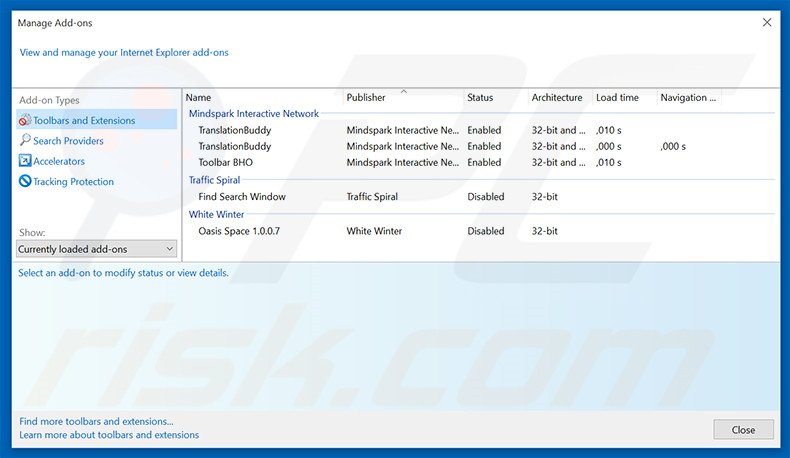This screenshot has width=790, height=458.
Task: Click Enabled status of Toolbar BHO
Action: click(x=484, y=162)
